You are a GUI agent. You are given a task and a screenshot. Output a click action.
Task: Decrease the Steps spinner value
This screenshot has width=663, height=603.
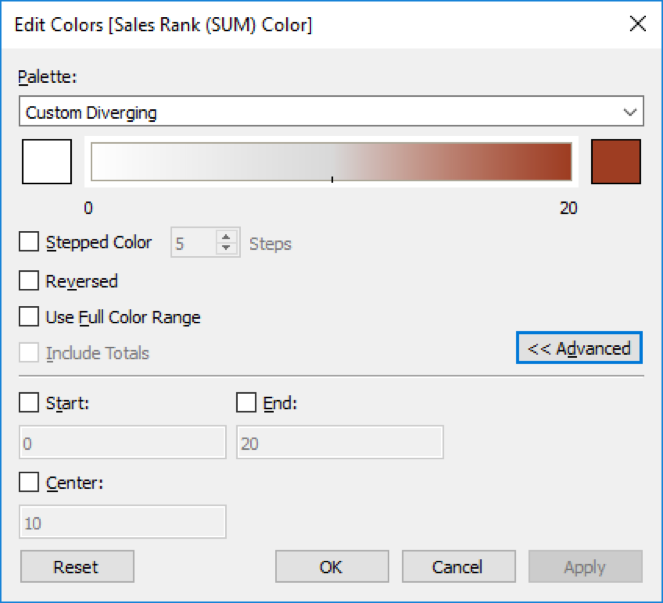click(x=227, y=248)
